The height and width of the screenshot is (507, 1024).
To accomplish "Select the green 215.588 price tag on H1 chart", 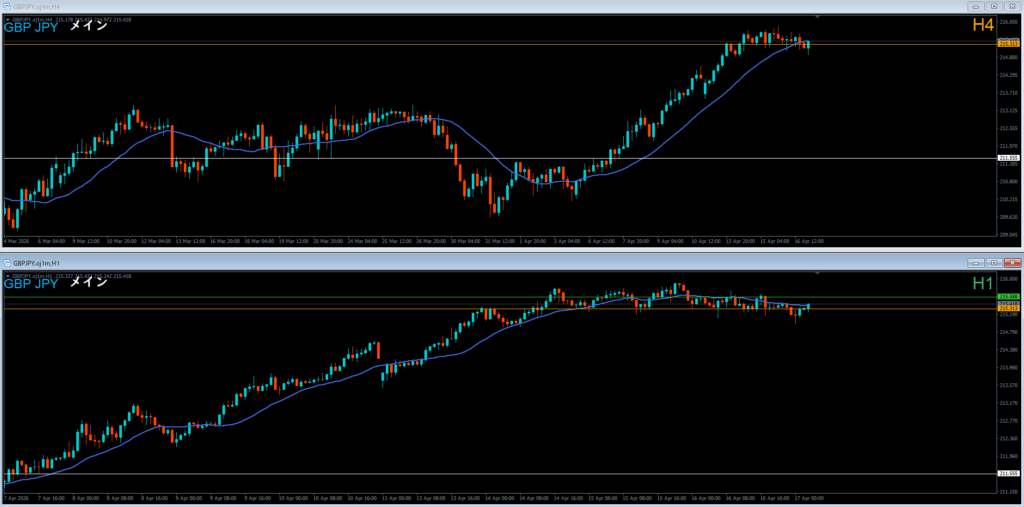I will (1008, 297).
